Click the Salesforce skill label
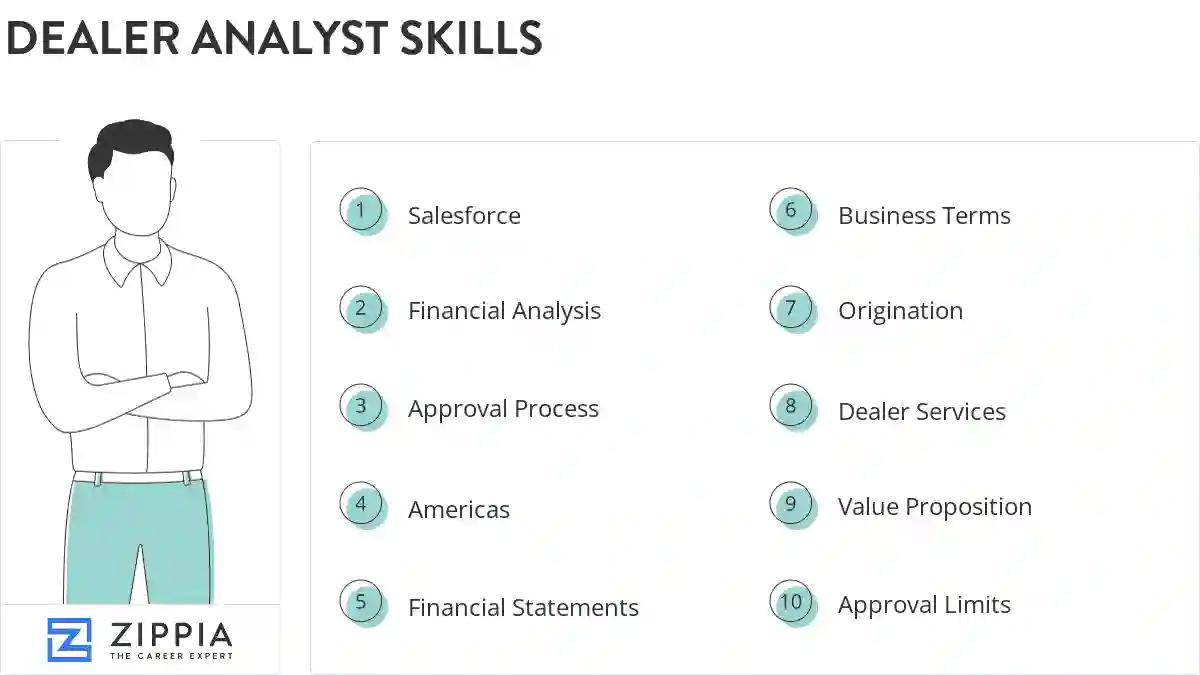The height and width of the screenshot is (675, 1200). point(464,216)
